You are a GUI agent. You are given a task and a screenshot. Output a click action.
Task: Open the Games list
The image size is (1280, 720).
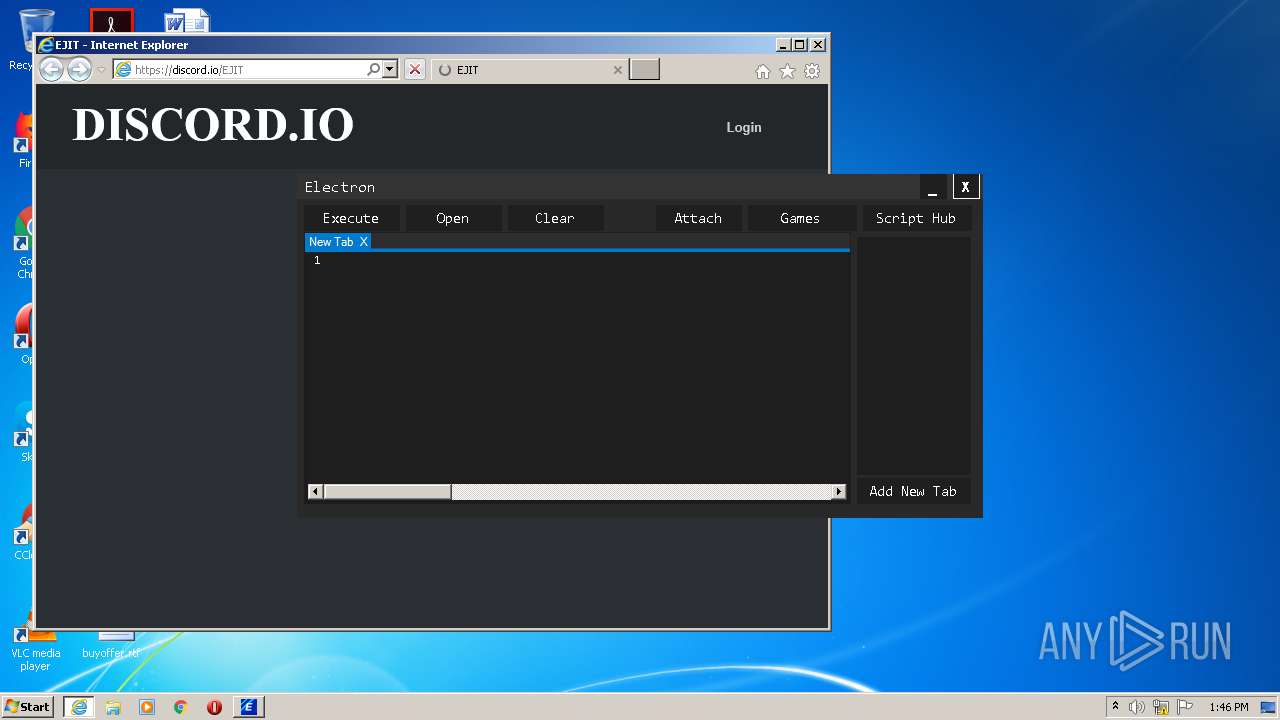click(x=800, y=218)
